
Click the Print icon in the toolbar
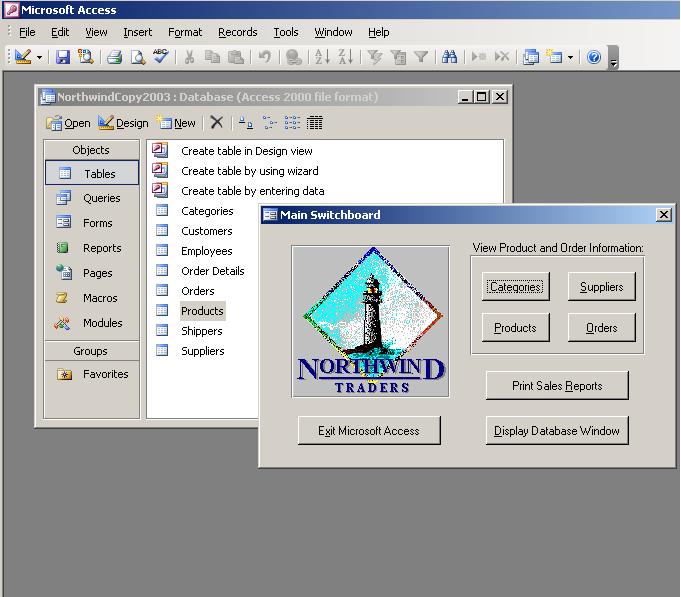[114, 58]
